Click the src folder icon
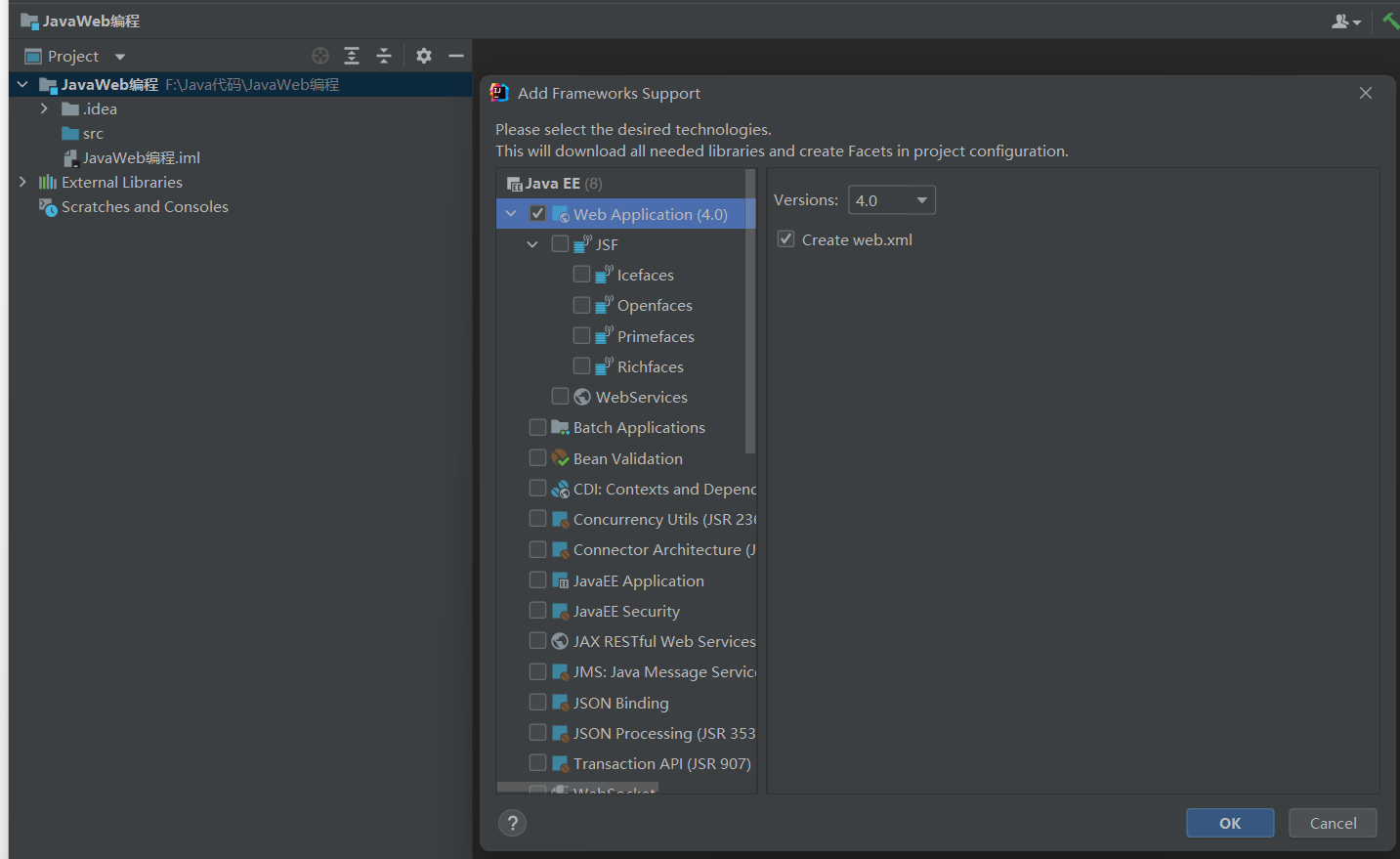Screen dimensions: 1400x859 coord(70,134)
